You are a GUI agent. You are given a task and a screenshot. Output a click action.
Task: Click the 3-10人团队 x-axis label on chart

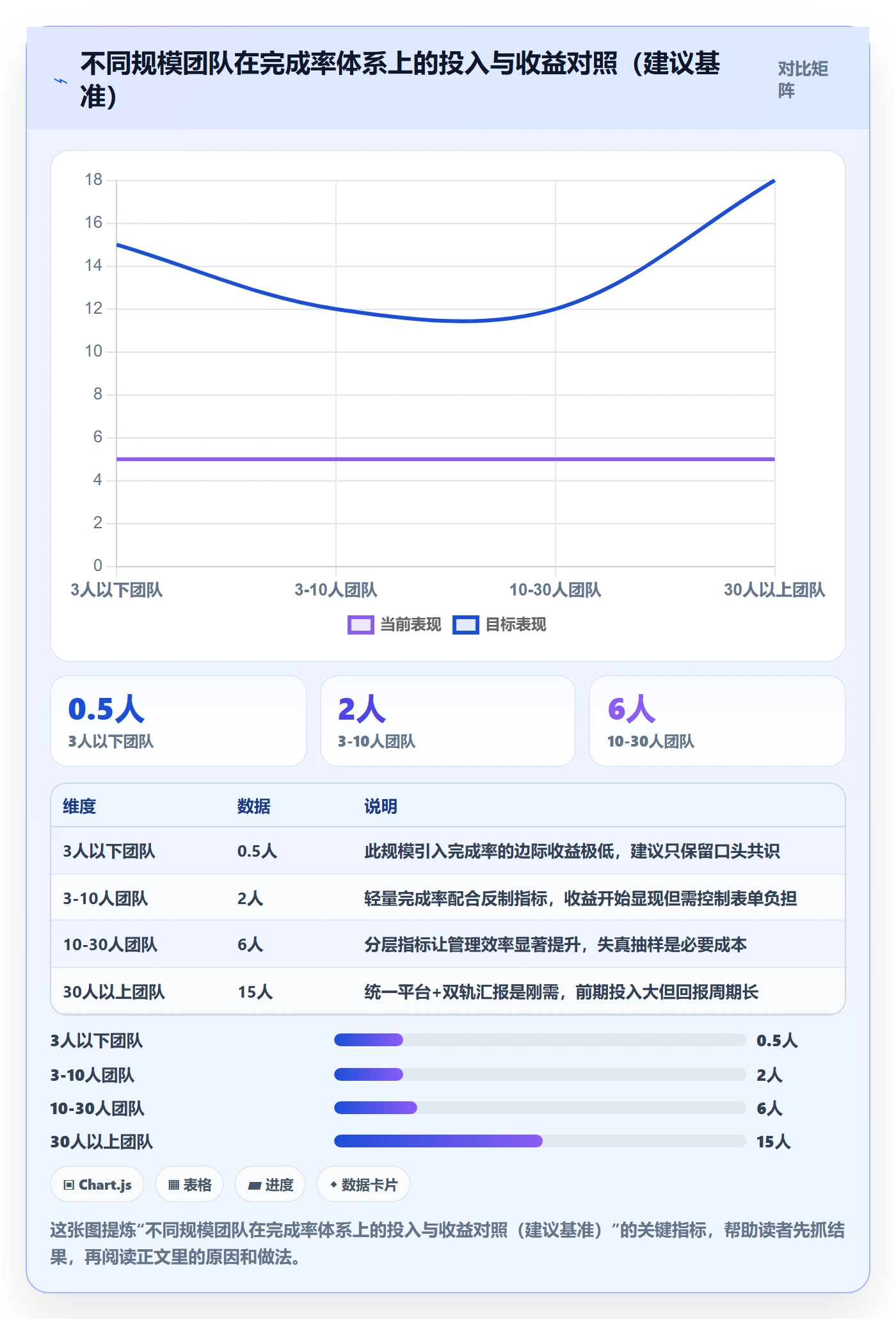336,590
